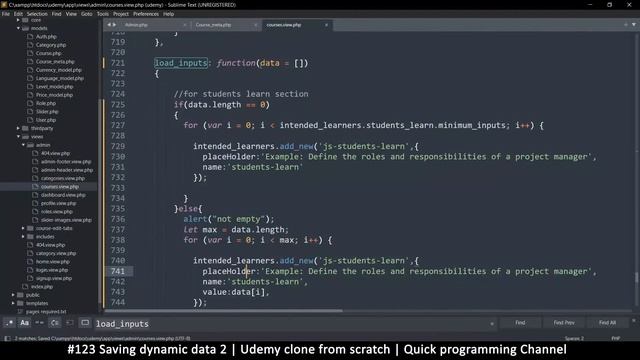Open the Tools menu

tap(103, 14)
